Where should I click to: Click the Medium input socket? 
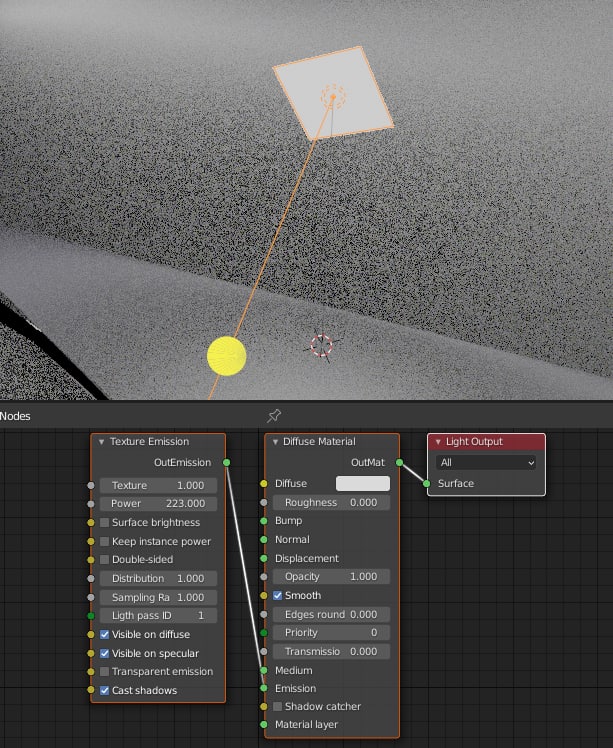point(264,670)
